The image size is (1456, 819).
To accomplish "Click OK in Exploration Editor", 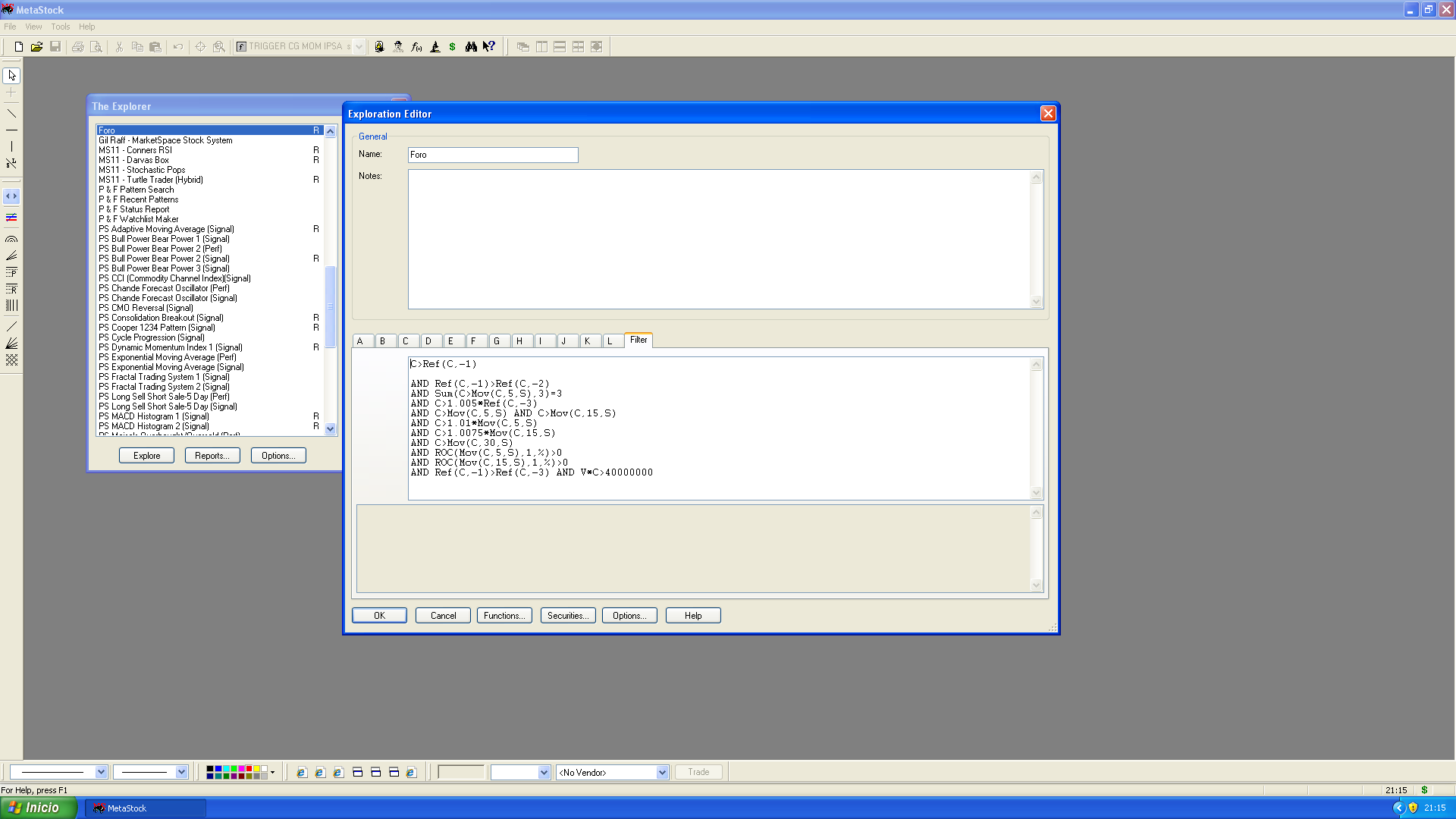I will click(x=379, y=616).
